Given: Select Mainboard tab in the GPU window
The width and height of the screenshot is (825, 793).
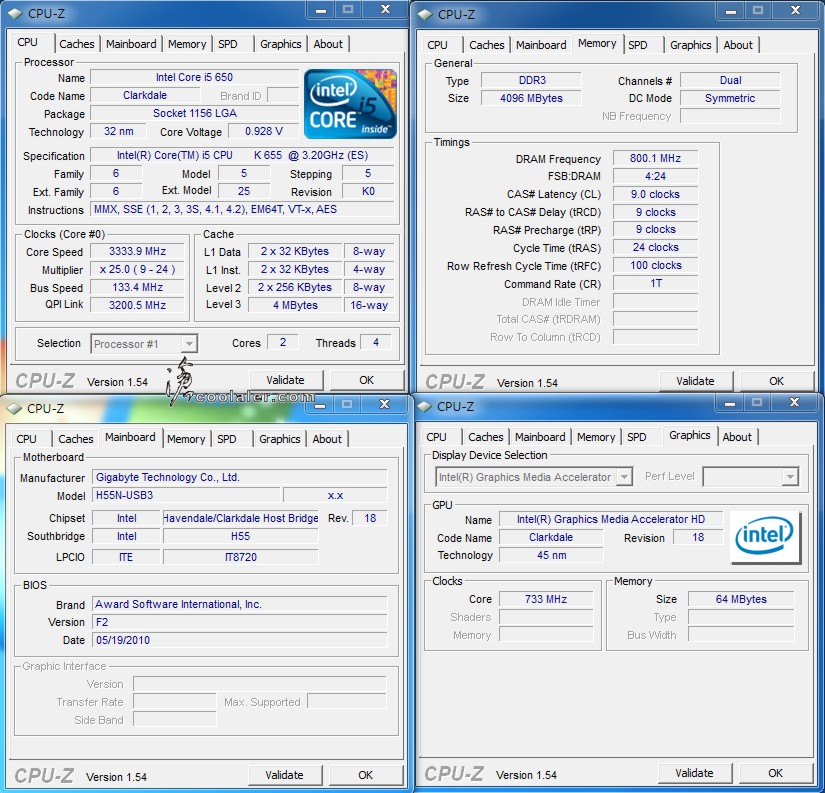Looking at the screenshot, I should pyautogui.click(x=540, y=437).
